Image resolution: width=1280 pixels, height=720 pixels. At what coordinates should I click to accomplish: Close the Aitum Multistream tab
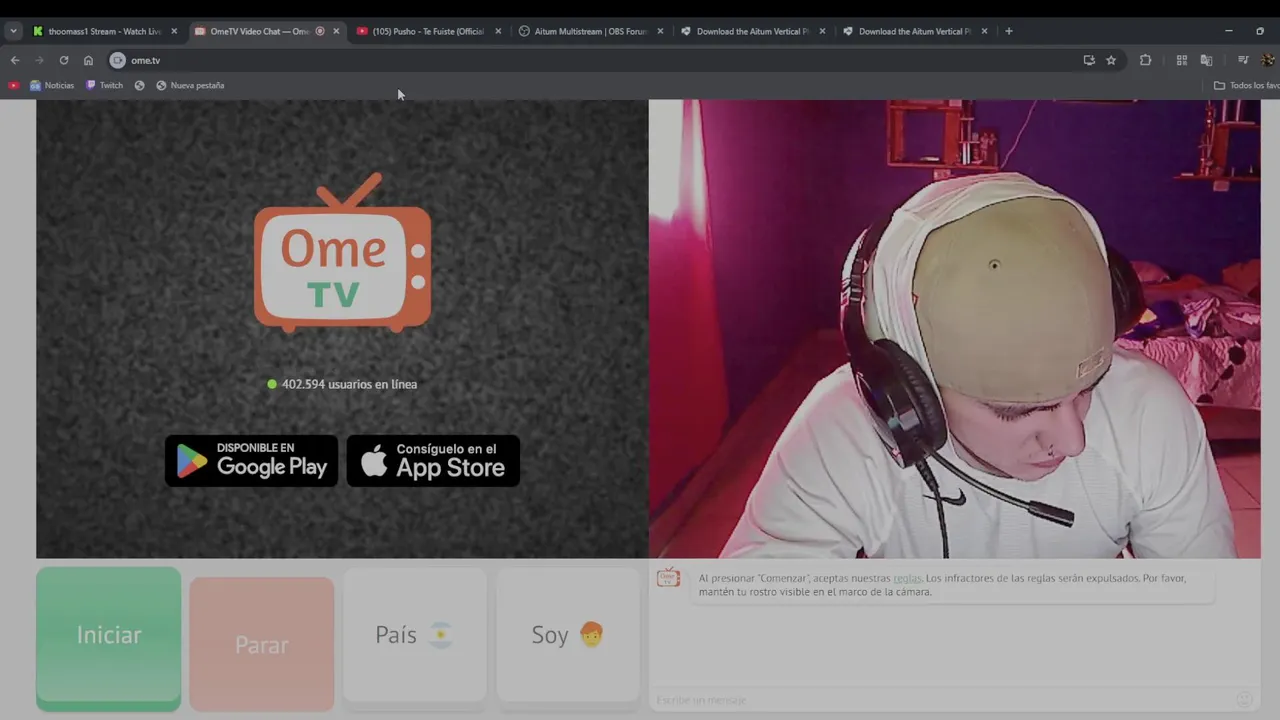[x=660, y=31]
